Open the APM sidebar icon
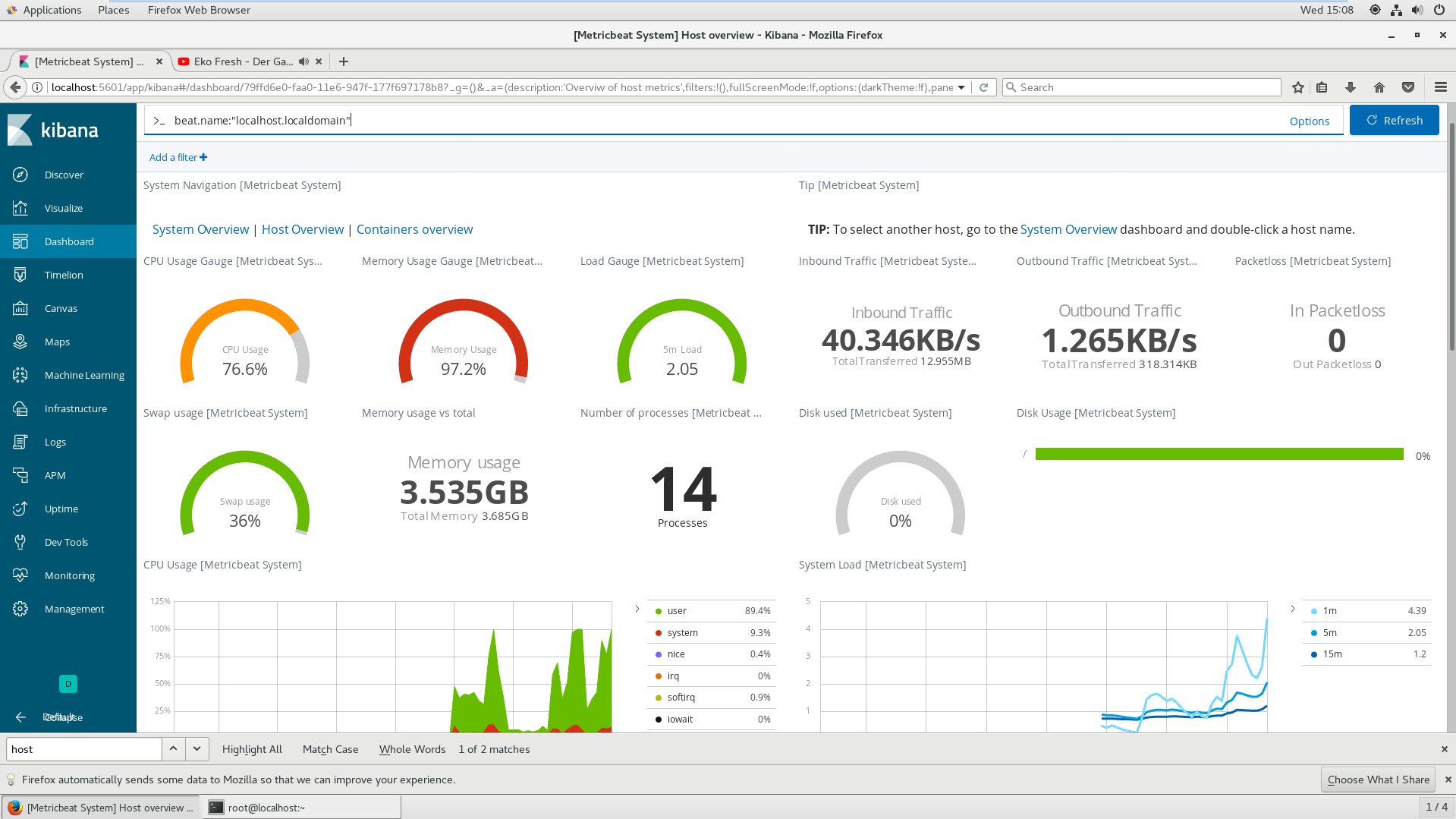The width and height of the screenshot is (1456, 819). point(20,475)
